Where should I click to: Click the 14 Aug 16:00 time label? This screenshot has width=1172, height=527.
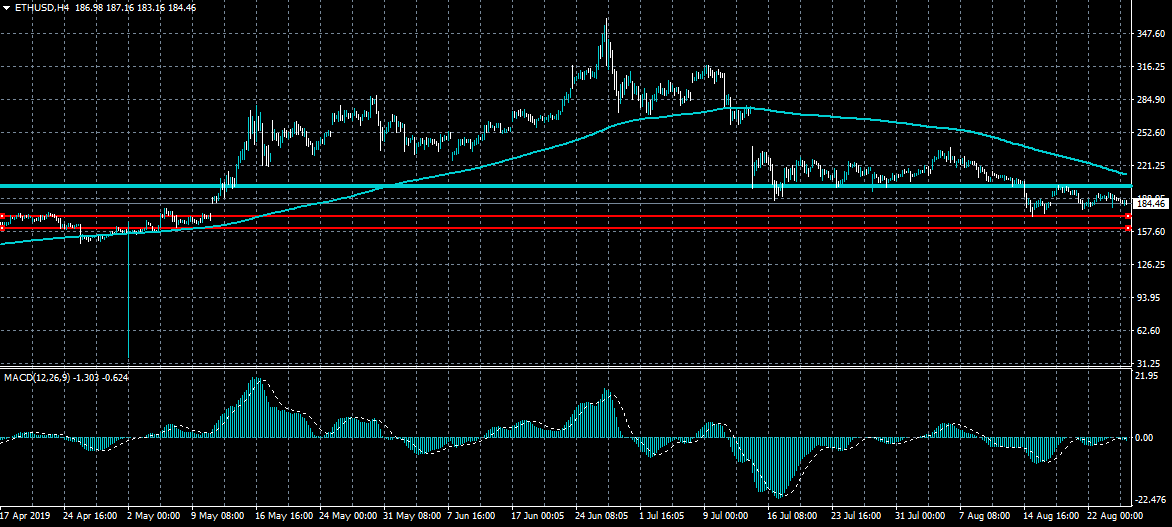tap(1049, 516)
